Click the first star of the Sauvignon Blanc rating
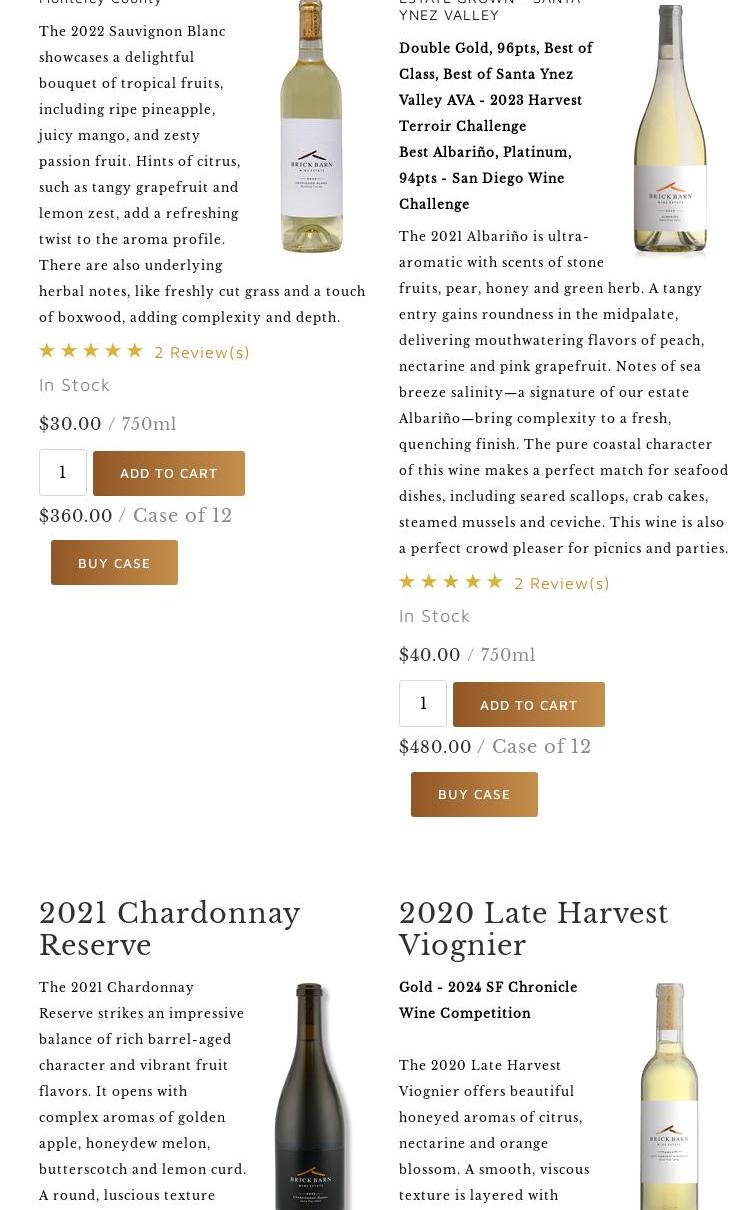 point(47,351)
